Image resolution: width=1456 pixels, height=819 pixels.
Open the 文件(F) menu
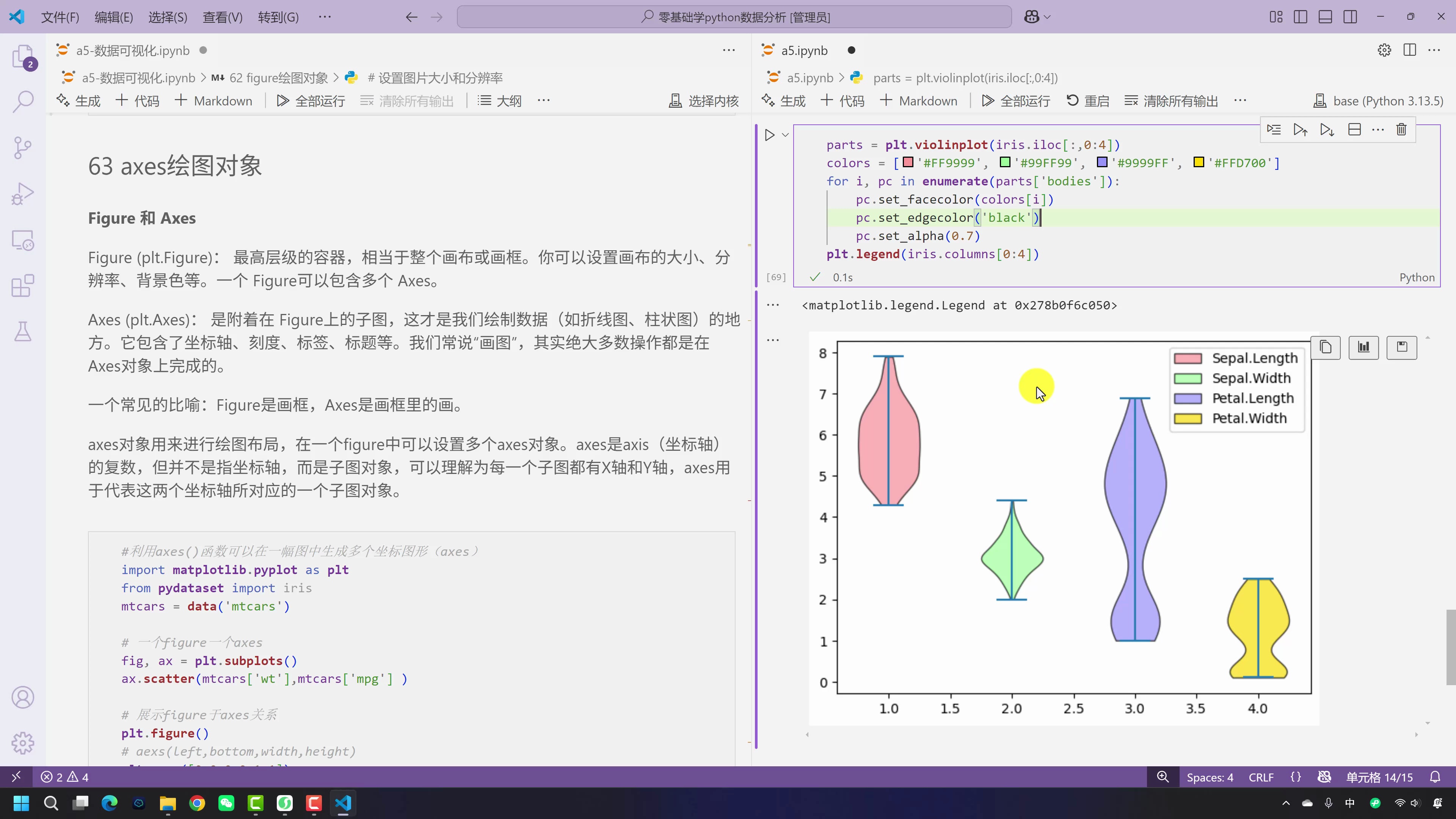[60, 17]
